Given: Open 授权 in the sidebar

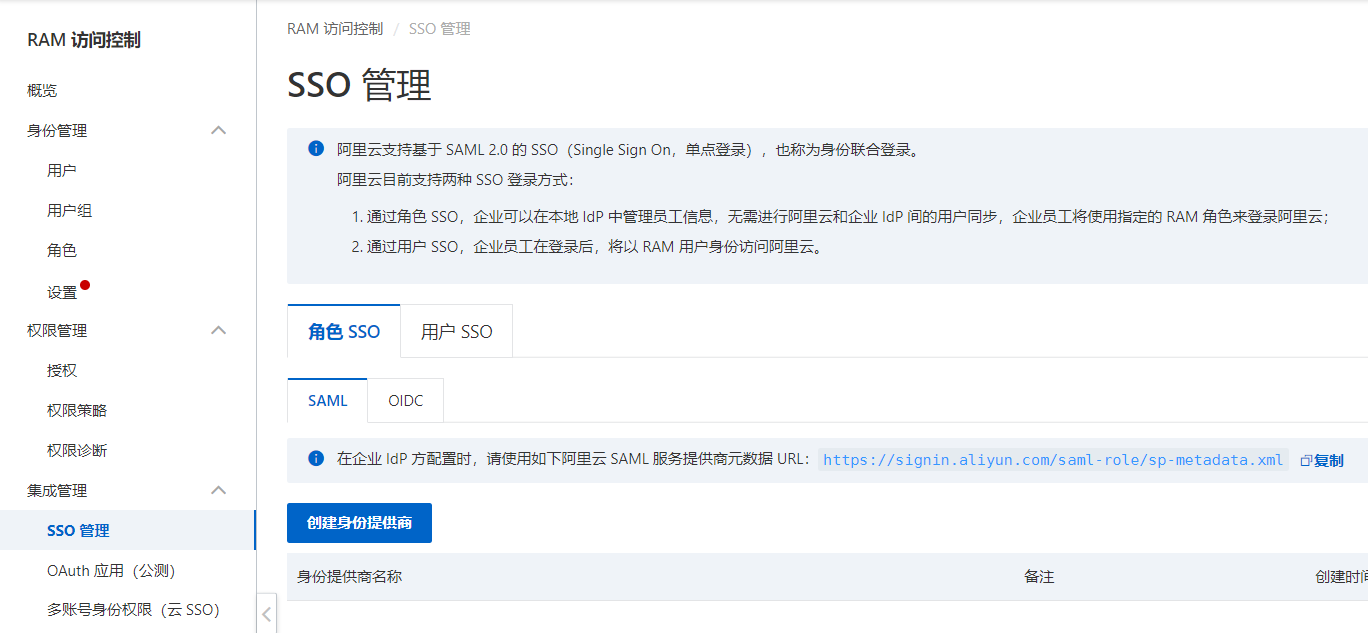Looking at the screenshot, I should (x=62, y=370).
